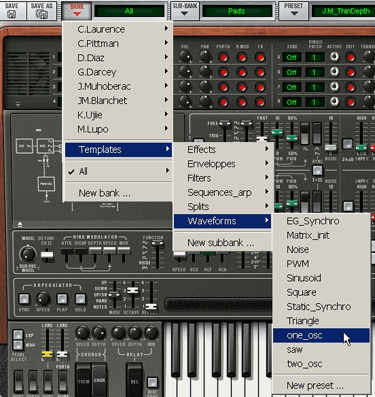Screen dimensions: 375x397
Task: Click the delay MIX knob
Action: 151,333
